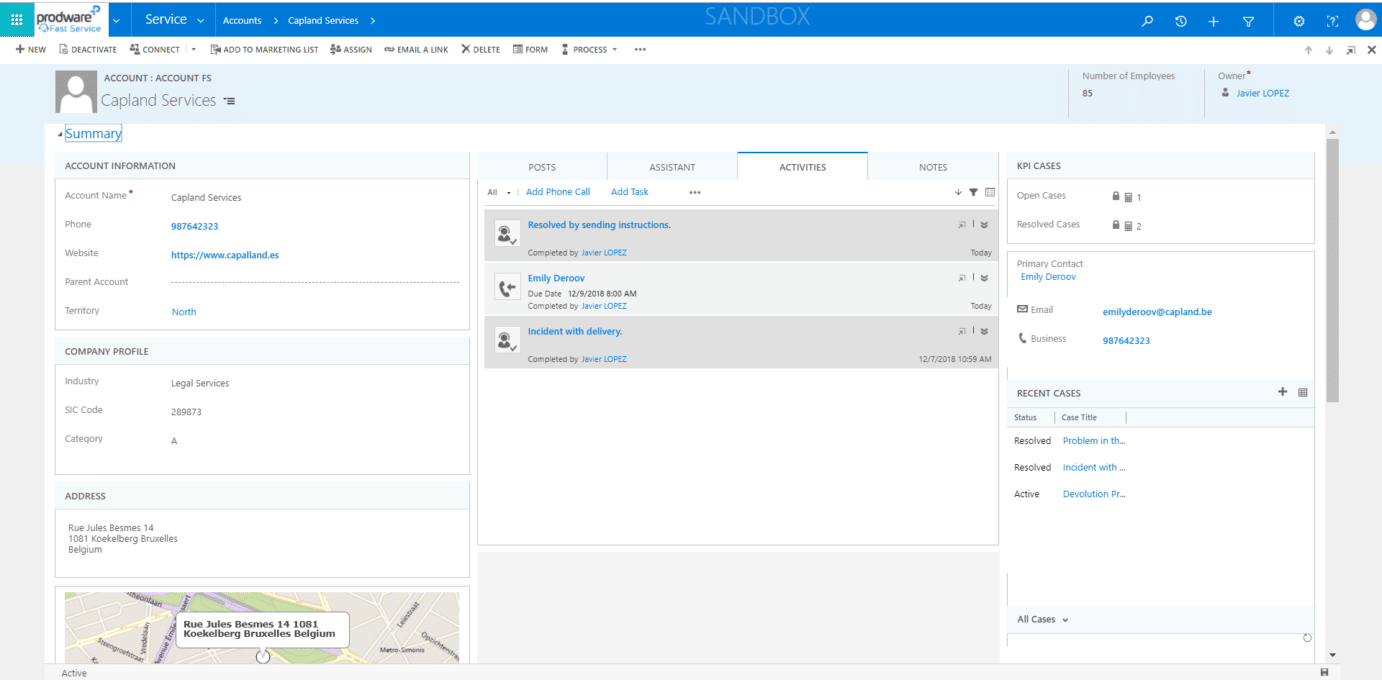The height and width of the screenshot is (680, 1382).
Task: Click CONNECT in the command bar
Action: coord(155,49)
